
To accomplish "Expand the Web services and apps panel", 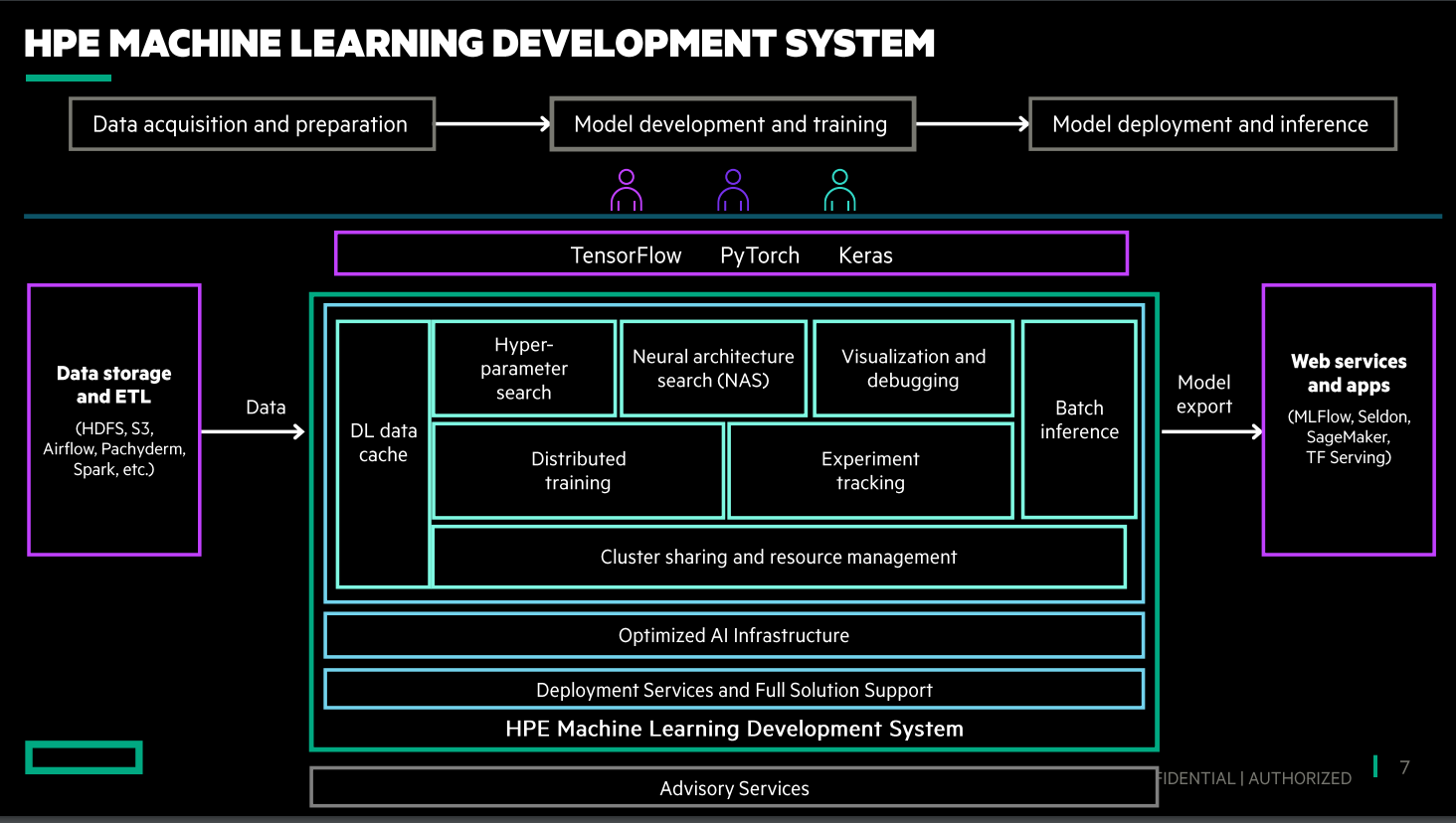I will tap(1349, 418).
